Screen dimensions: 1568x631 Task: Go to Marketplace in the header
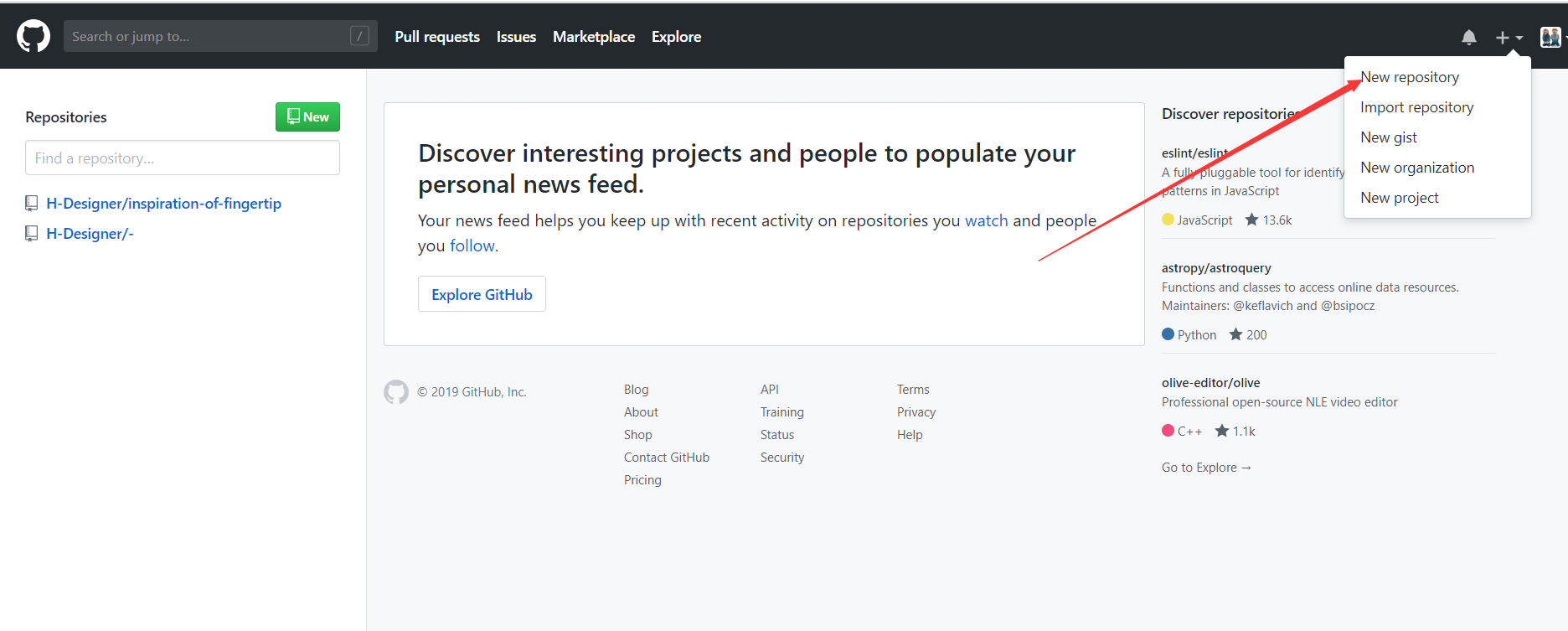pyautogui.click(x=594, y=37)
